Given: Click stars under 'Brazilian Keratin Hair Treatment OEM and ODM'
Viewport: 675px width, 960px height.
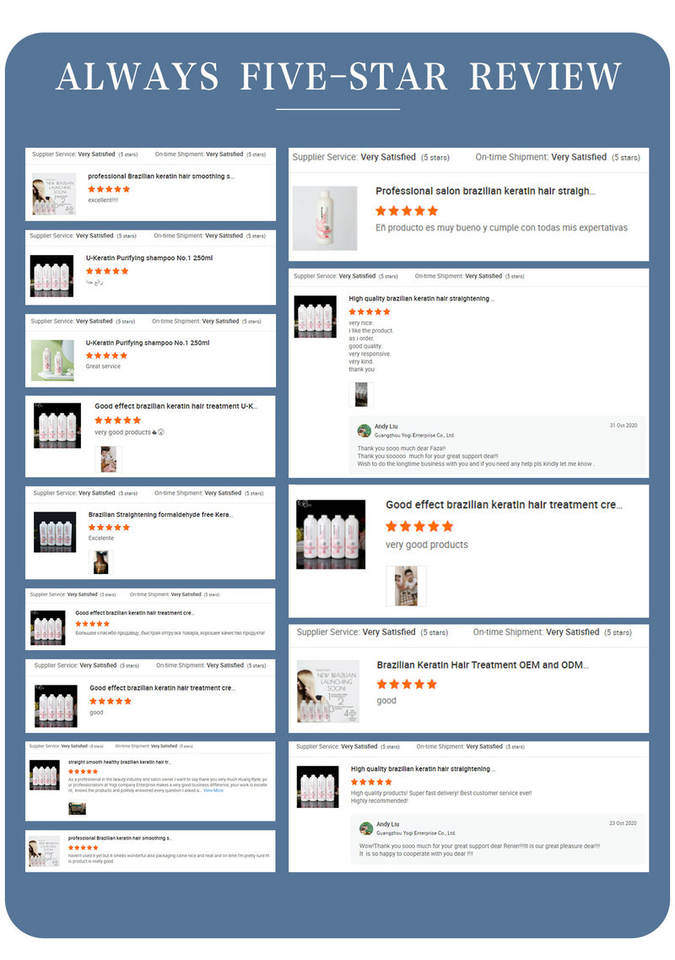Looking at the screenshot, I should click(x=407, y=684).
